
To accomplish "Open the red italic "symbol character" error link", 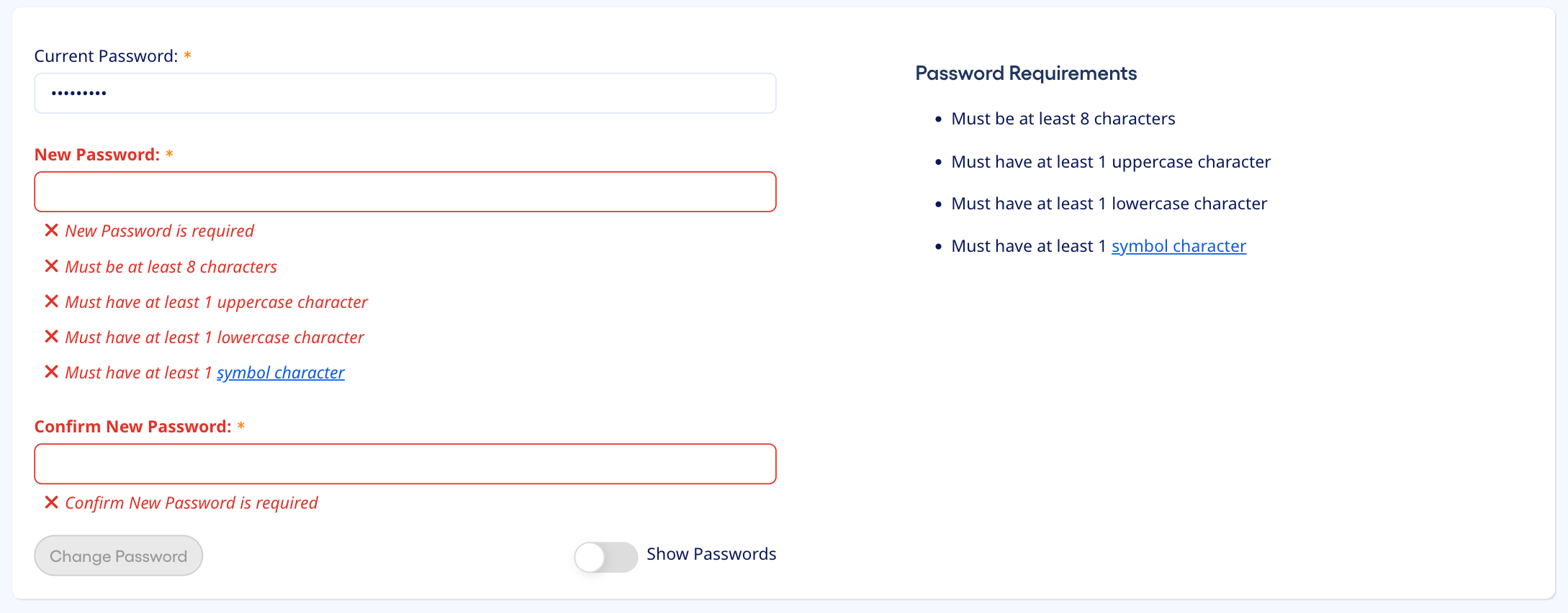I will (x=281, y=373).
